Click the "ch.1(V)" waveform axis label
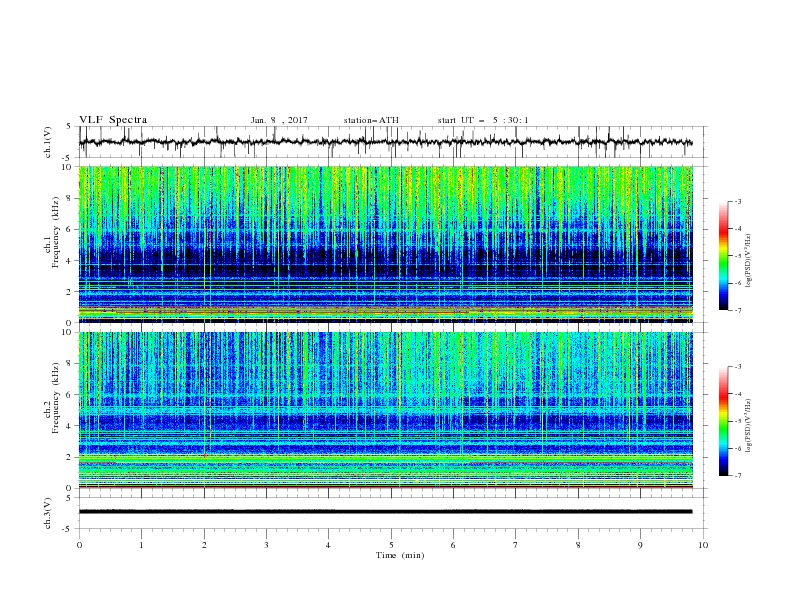 [48, 142]
